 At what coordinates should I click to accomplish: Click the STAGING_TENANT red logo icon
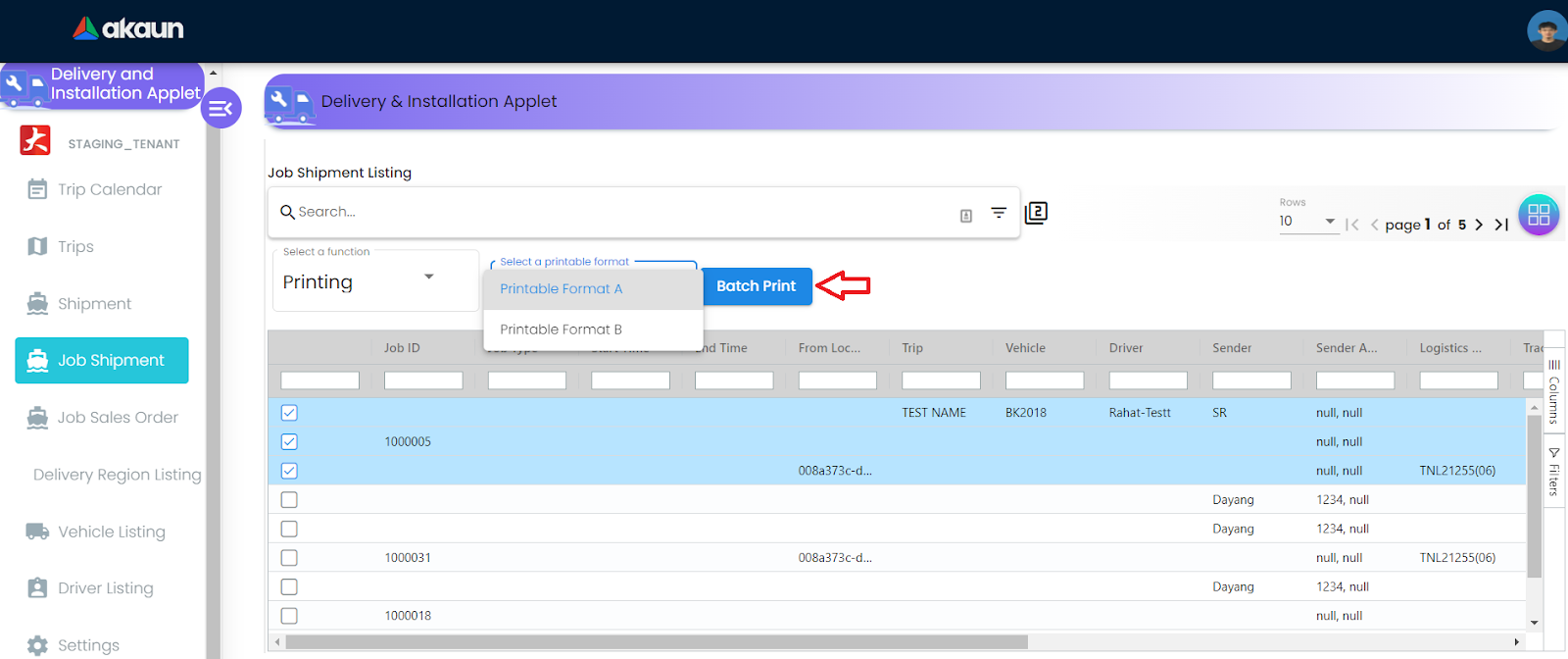pos(35,140)
